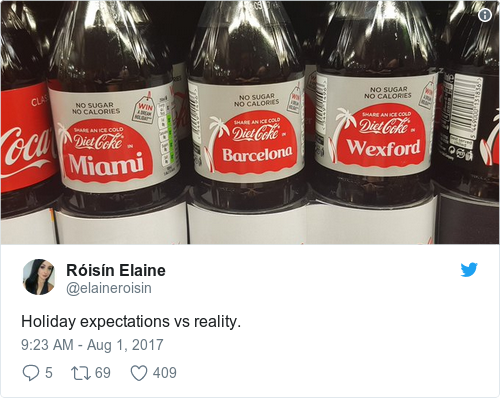
Task: Click the 69 retweets count
Action: click(103, 373)
